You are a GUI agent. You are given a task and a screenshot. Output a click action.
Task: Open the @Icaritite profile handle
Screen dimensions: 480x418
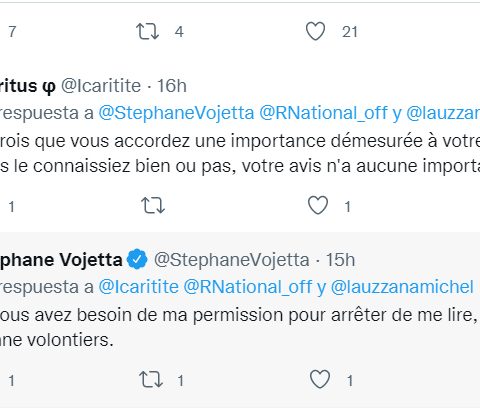101,86
